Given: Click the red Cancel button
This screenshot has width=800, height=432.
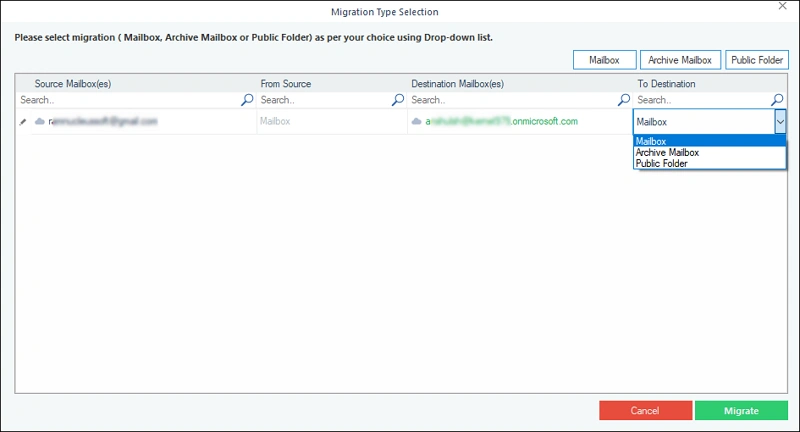Looking at the screenshot, I should [x=645, y=411].
